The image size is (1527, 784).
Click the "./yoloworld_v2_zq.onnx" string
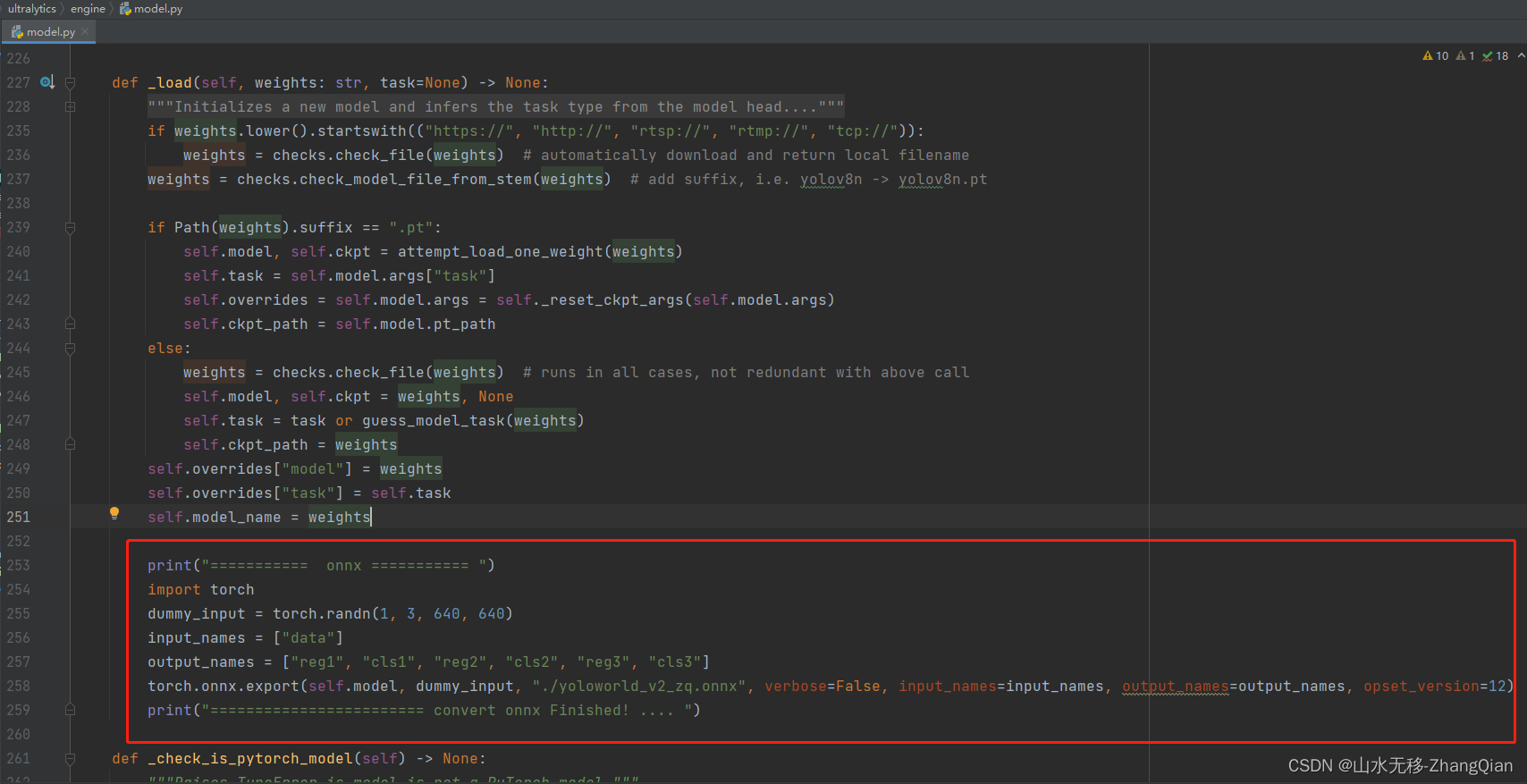coord(639,686)
